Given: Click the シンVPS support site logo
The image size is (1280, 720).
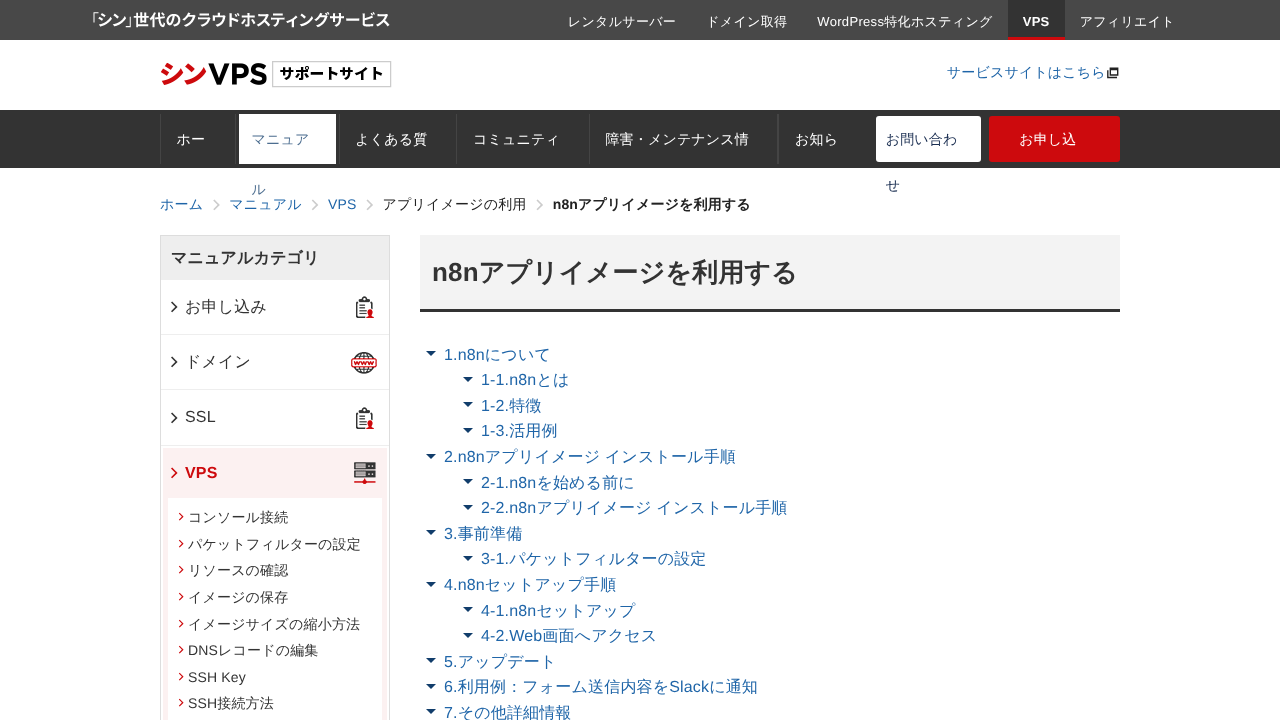Looking at the screenshot, I should point(275,74).
